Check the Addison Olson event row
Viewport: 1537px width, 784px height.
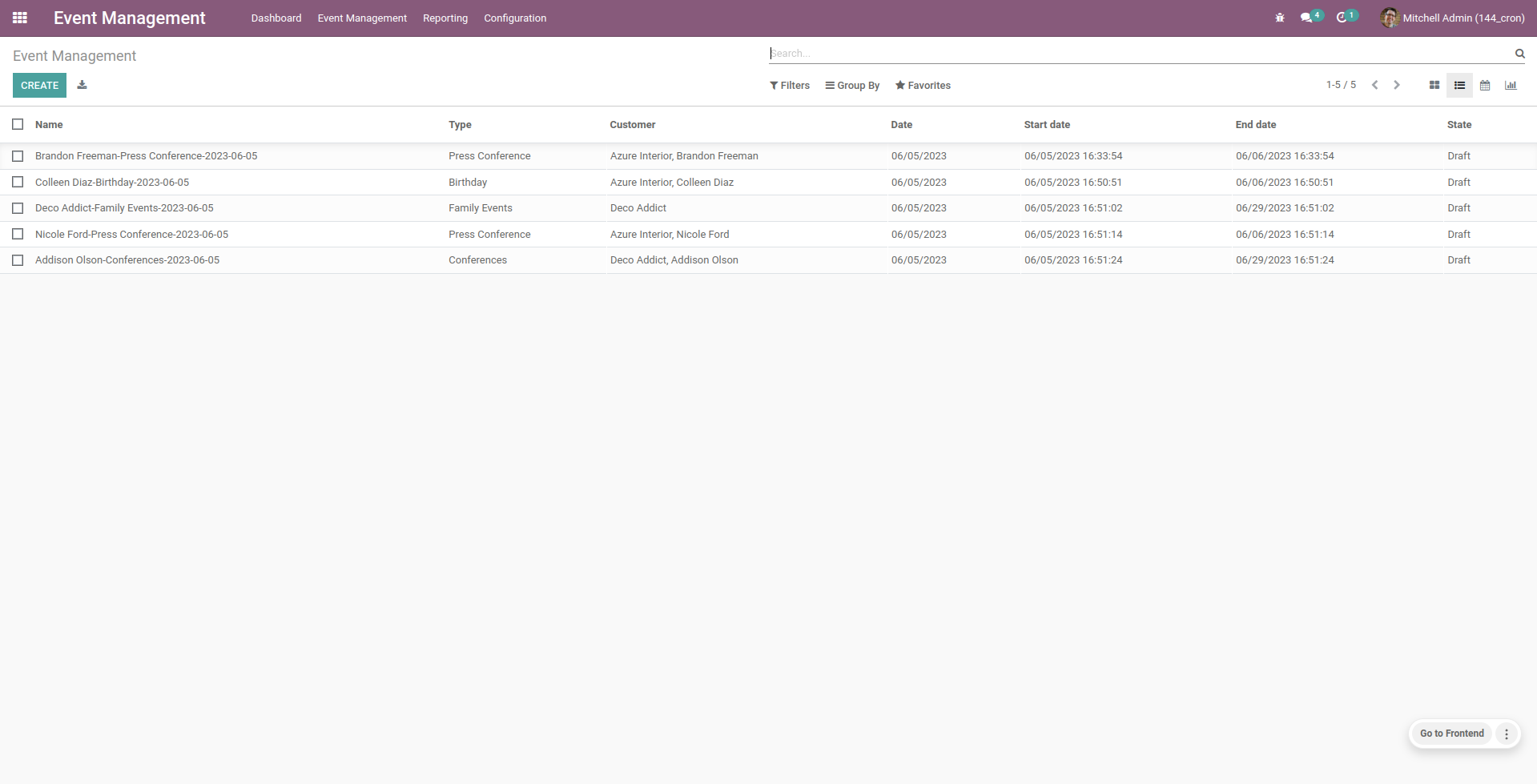(x=18, y=260)
